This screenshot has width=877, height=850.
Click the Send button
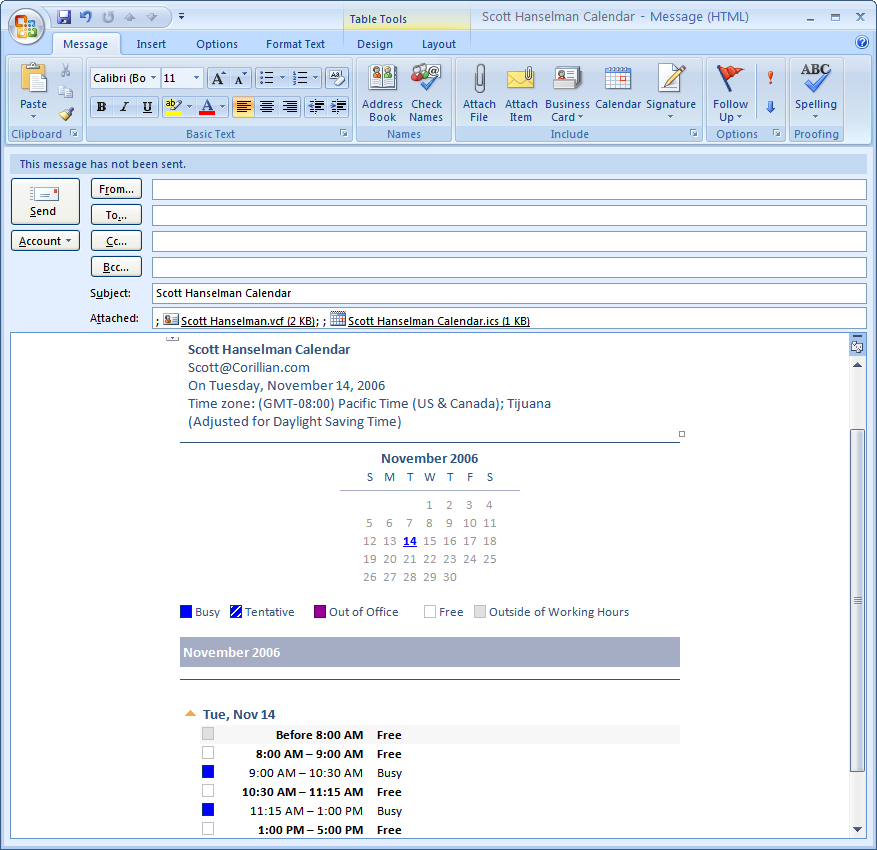click(45, 201)
